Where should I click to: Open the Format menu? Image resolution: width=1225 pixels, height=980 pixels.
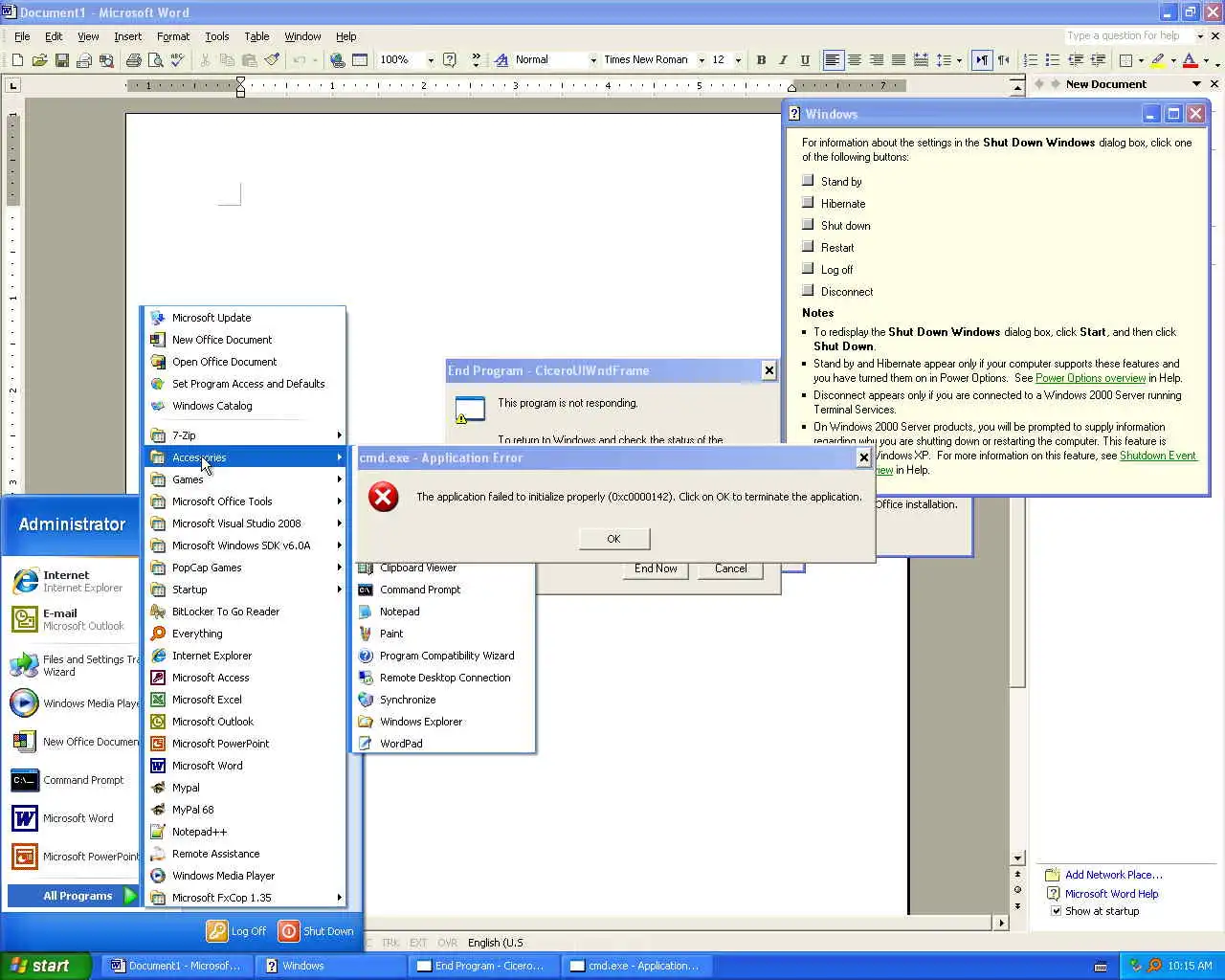pyautogui.click(x=173, y=36)
